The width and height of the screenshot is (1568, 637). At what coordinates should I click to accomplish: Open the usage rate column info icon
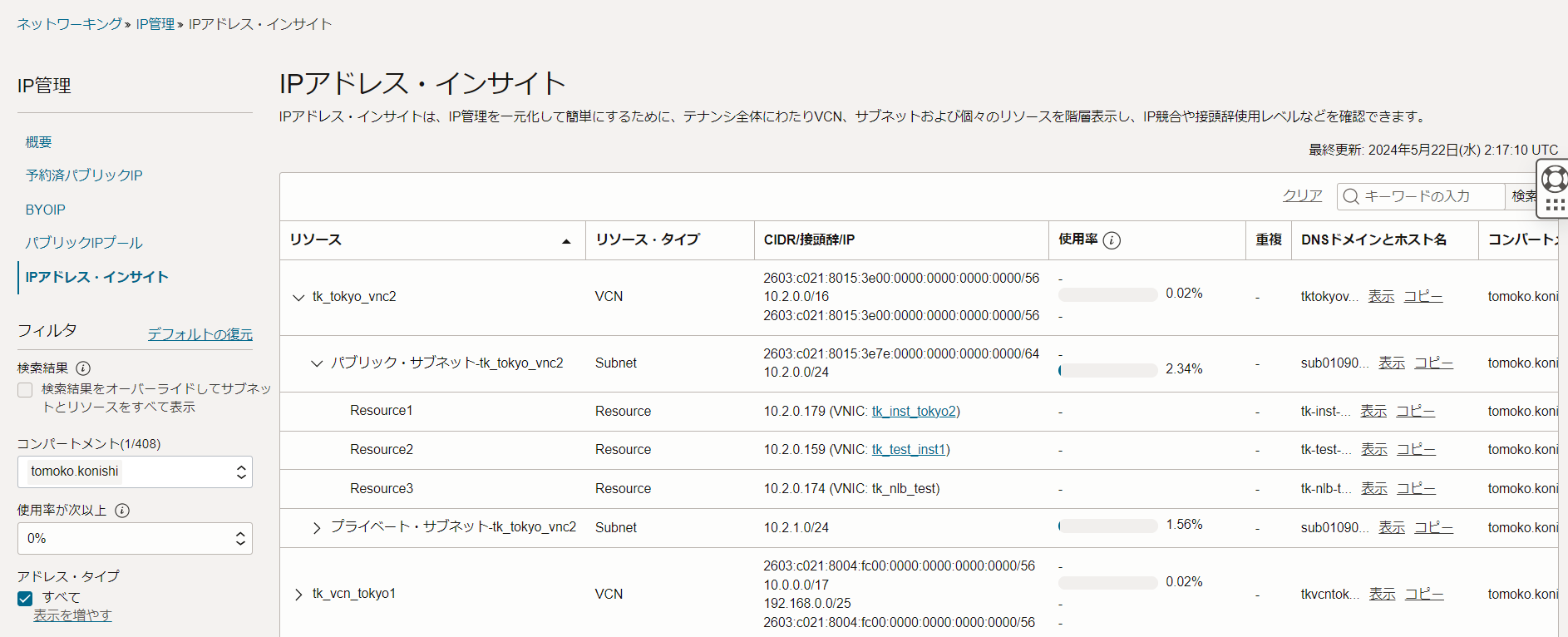(1112, 240)
